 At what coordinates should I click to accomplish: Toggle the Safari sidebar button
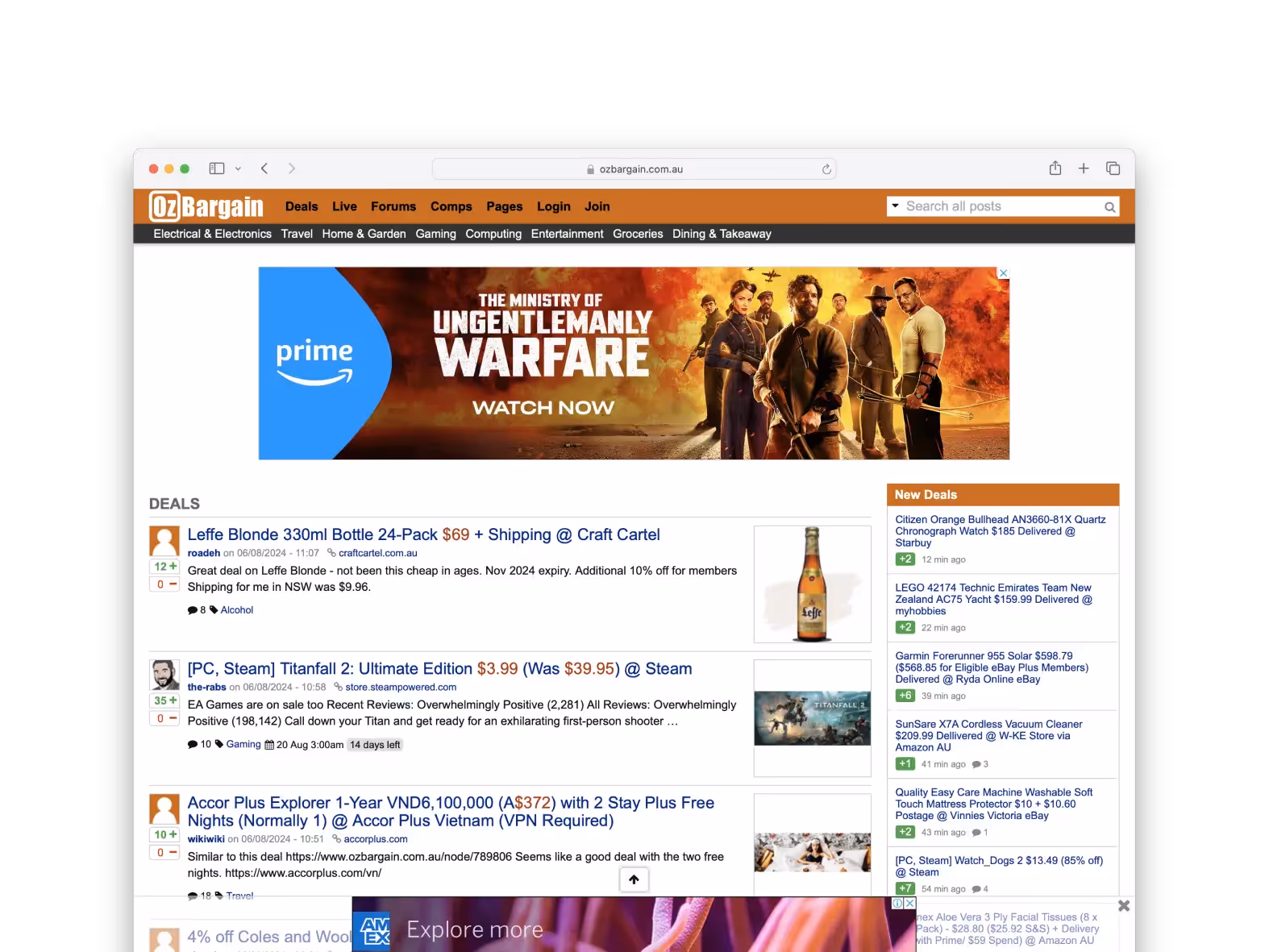(217, 168)
